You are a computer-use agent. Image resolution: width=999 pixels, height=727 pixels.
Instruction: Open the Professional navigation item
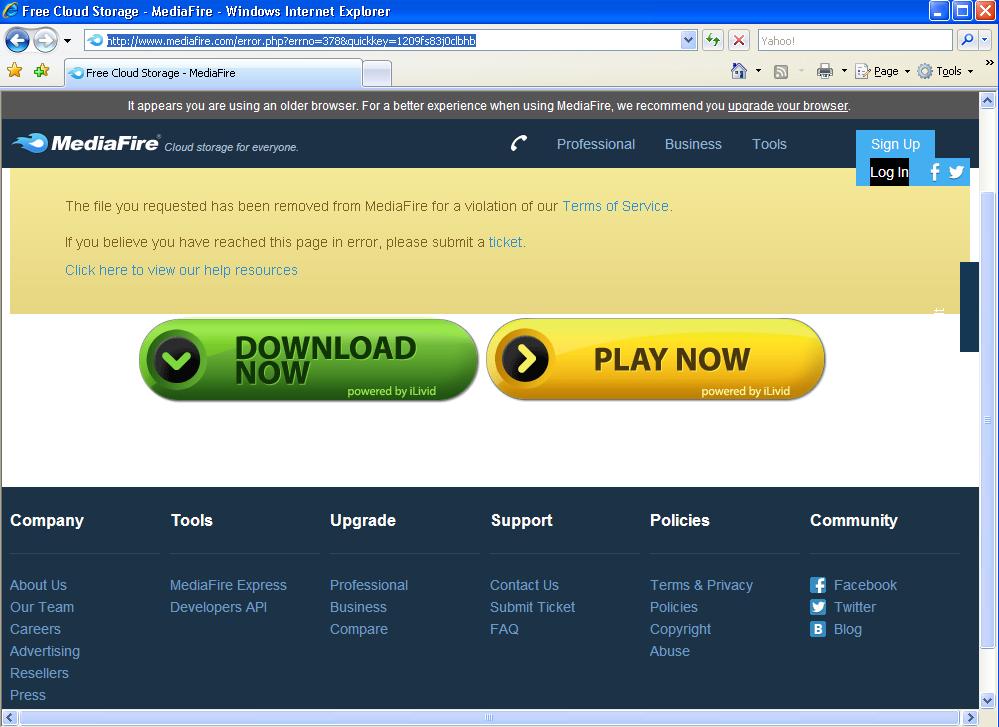click(596, 144)
